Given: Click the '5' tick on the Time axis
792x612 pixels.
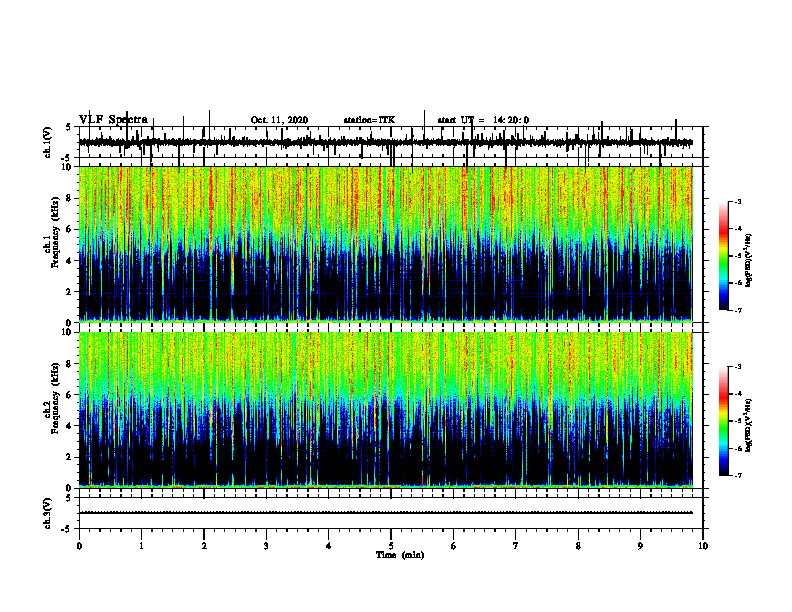Looking at the screenshot, I should coord(391,546).
